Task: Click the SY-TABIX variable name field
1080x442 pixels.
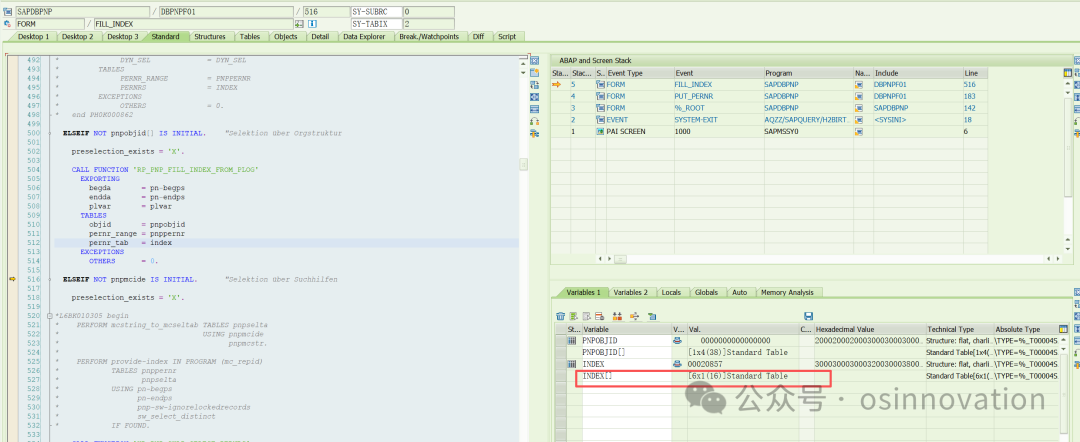Action: click(376, 23)
